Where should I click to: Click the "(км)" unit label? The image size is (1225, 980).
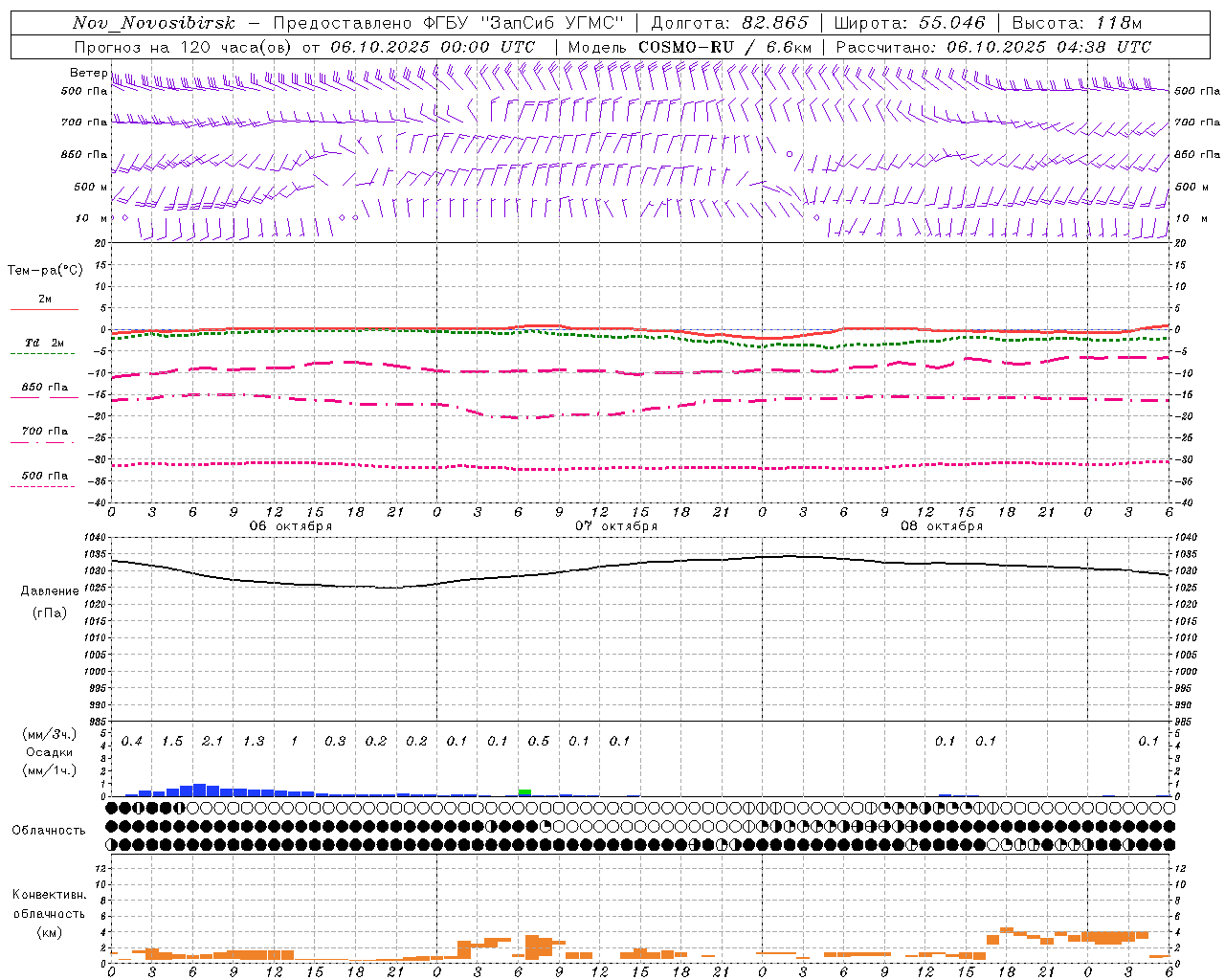point(49,931)
